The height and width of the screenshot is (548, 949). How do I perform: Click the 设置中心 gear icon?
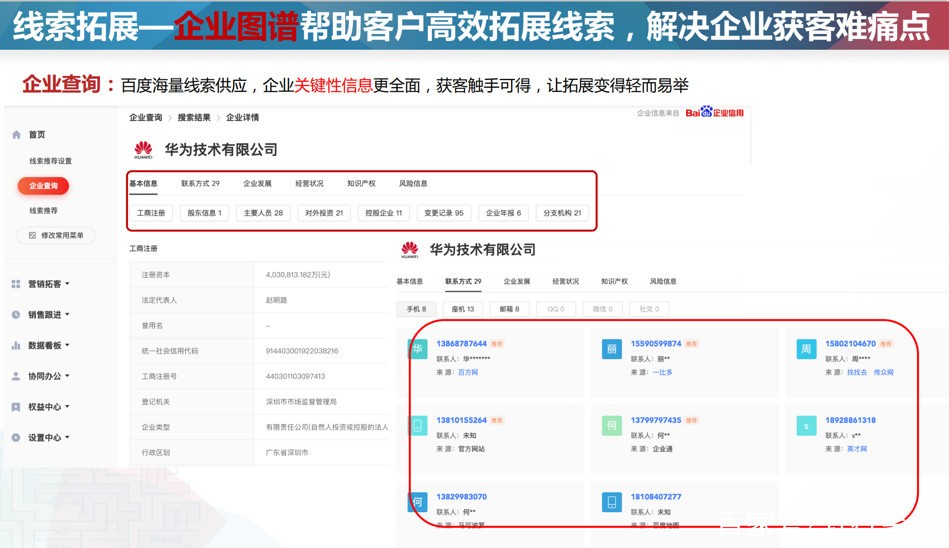[x=16, y=437]
